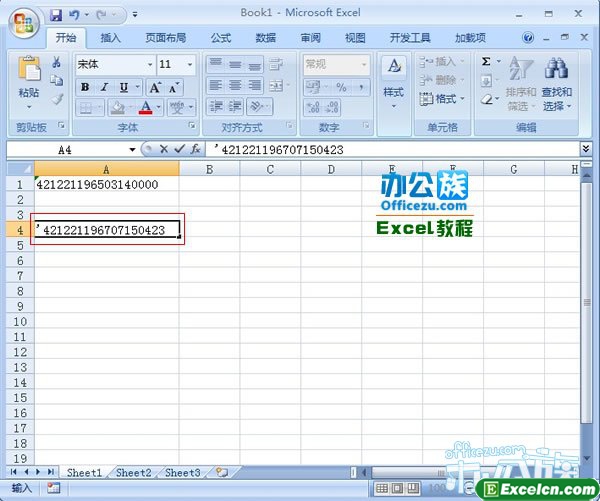Select the Format Painter brush
Image resolution: width=600 pixels, height=501 pixels.
click(x=57, y=99)
